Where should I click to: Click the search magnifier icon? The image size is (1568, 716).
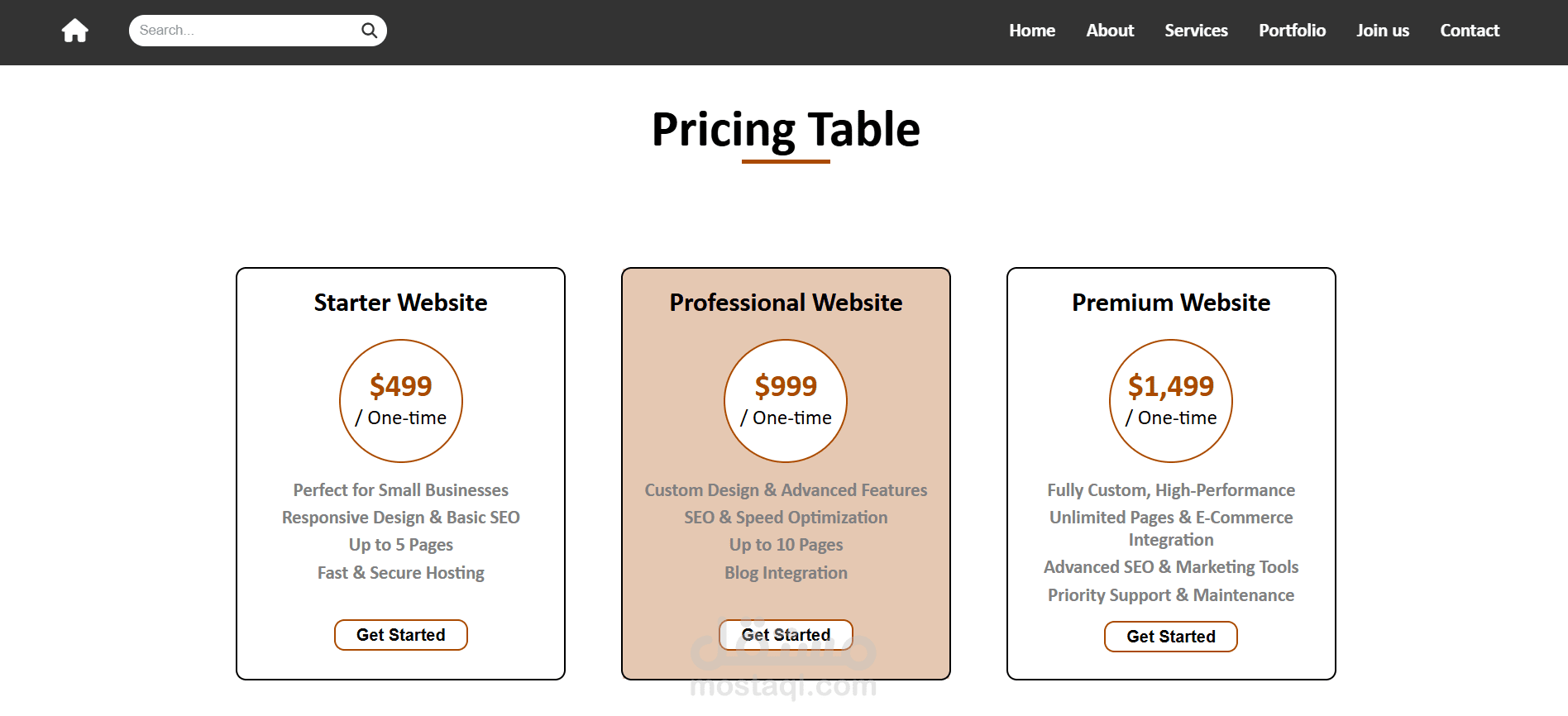[x=369, y=31]
